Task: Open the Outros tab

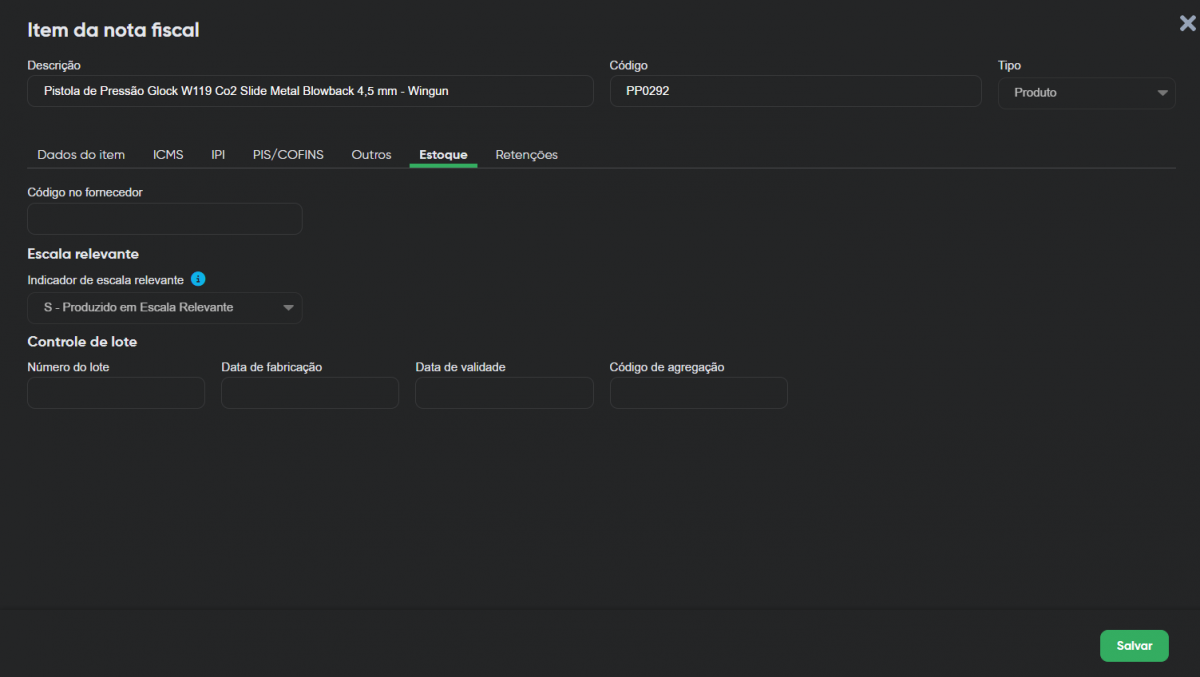Action: click(371, 155)
